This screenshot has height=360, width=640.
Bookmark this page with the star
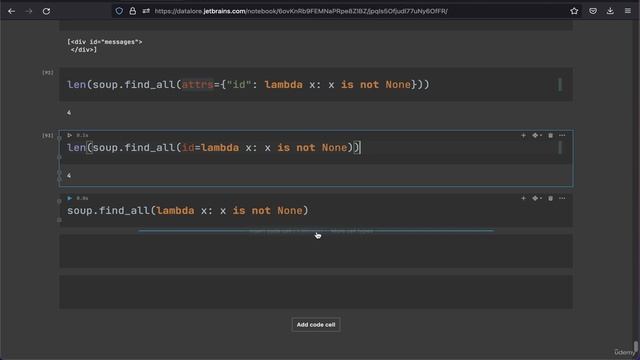pyautogui.click(x=574, y=11)
